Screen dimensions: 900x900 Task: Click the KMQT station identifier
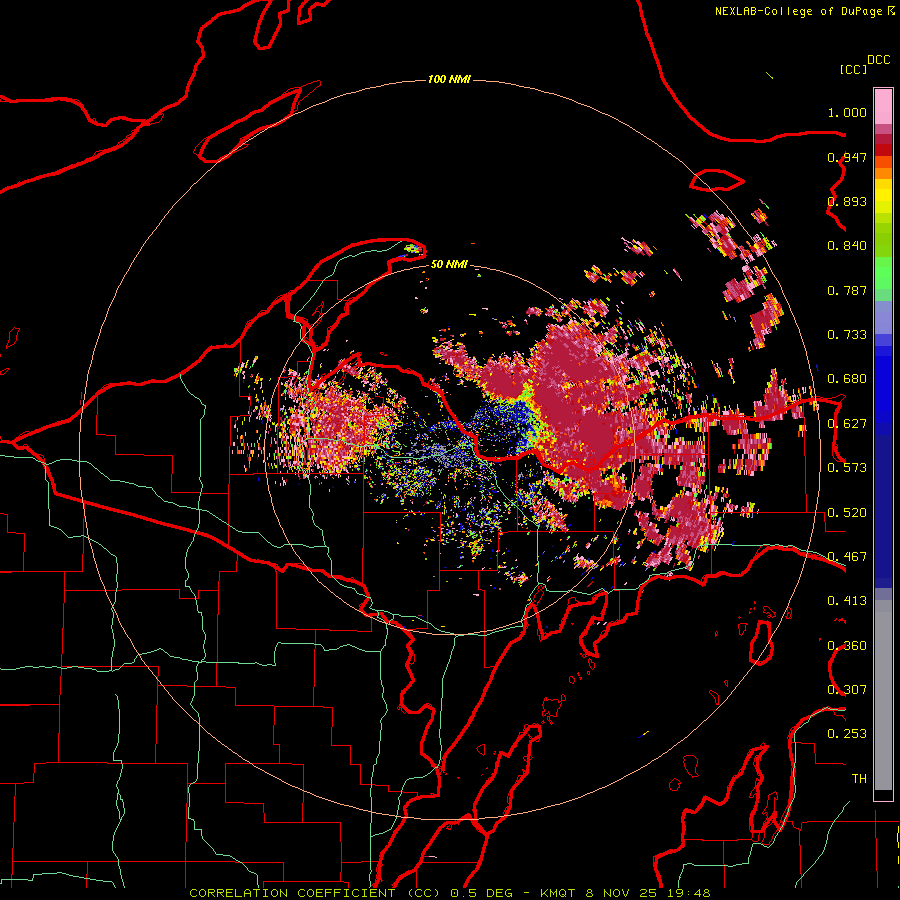tap(560, 893)
